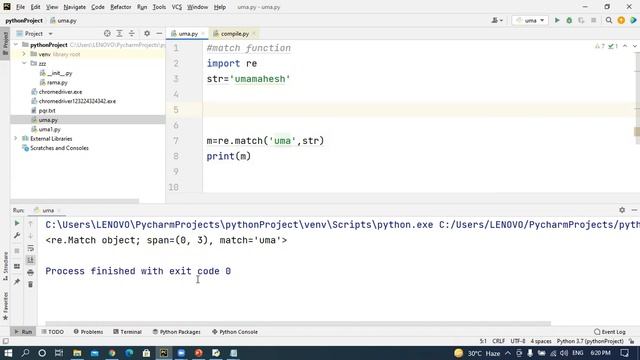Run the uma configuration from the top toolbar
Viewport: 640px width, 360px height.
tap(557, 20)
